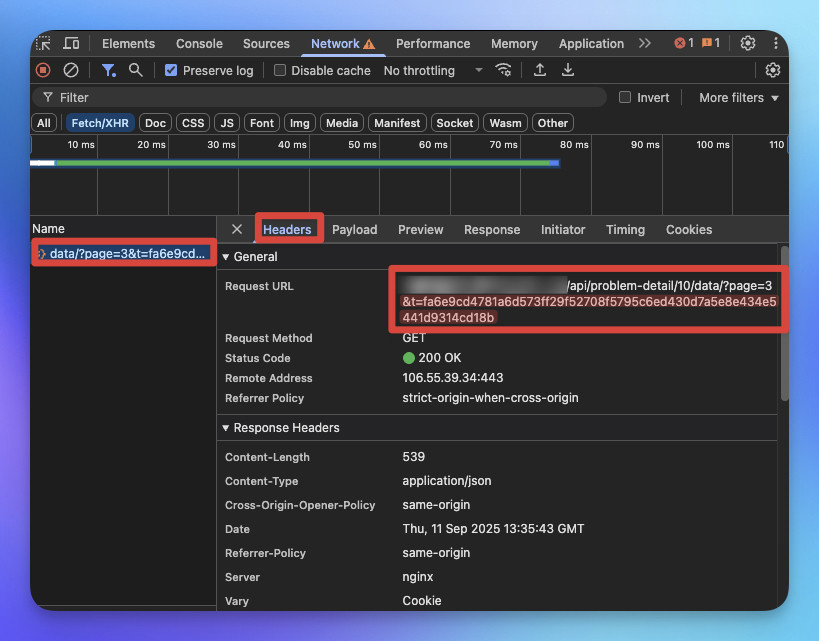Filter requests by JS type

coord(227,123)
